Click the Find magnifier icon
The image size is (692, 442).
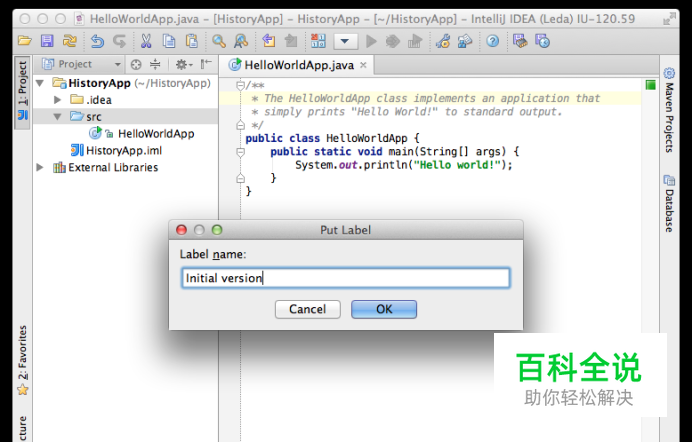(x=218, y=41)
